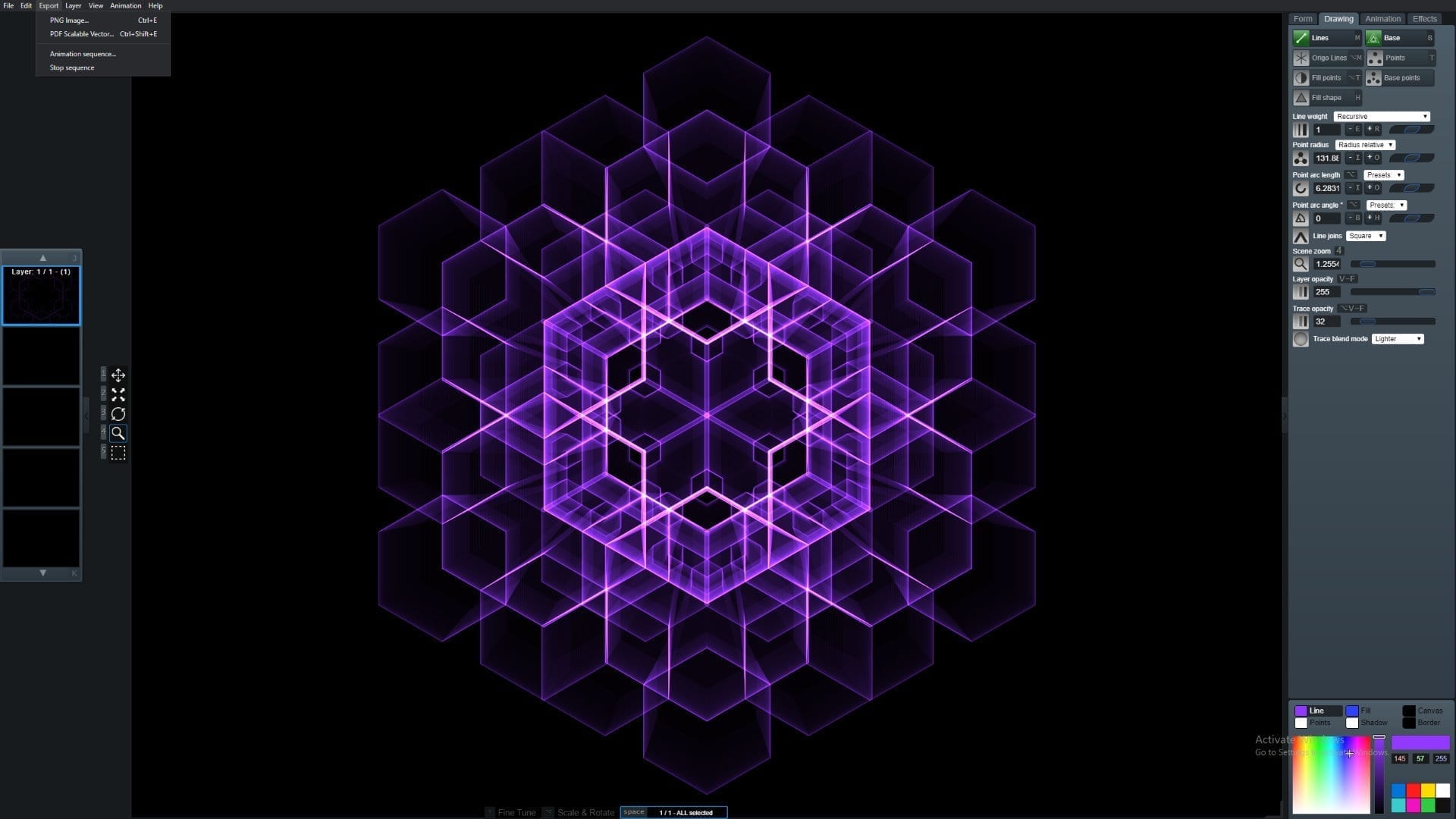This screenshot has width=1456, height=819.
Task: Toggle Lines drawing mode
Action: click(1327, 38)
